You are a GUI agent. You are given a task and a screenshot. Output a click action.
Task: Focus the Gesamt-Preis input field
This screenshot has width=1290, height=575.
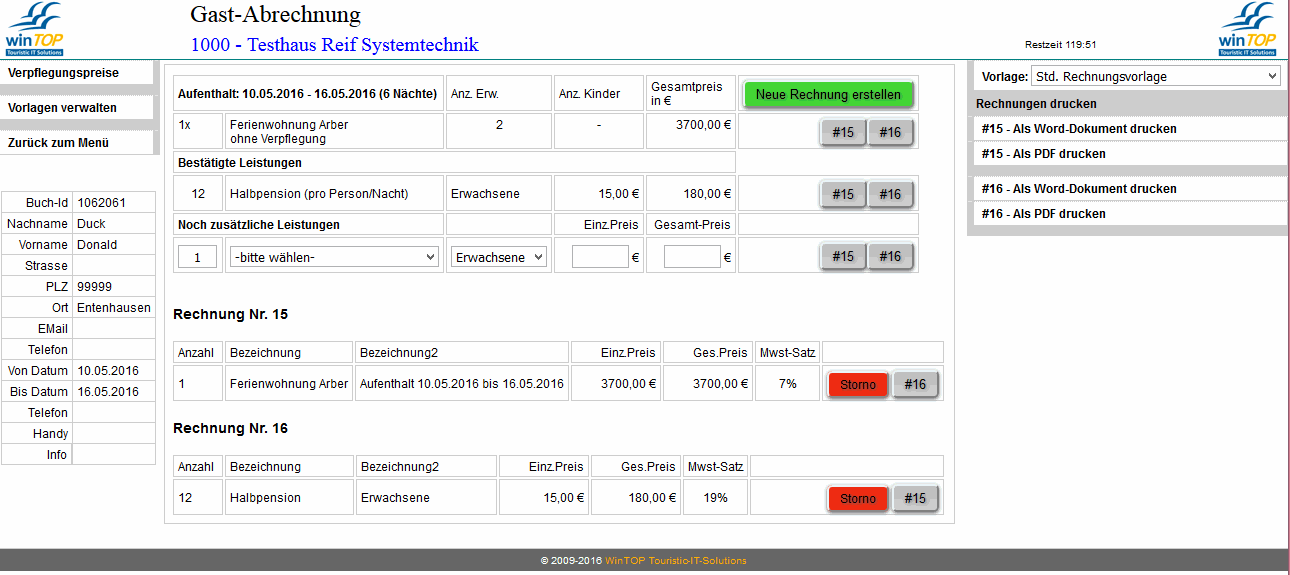tap(692, 257)
